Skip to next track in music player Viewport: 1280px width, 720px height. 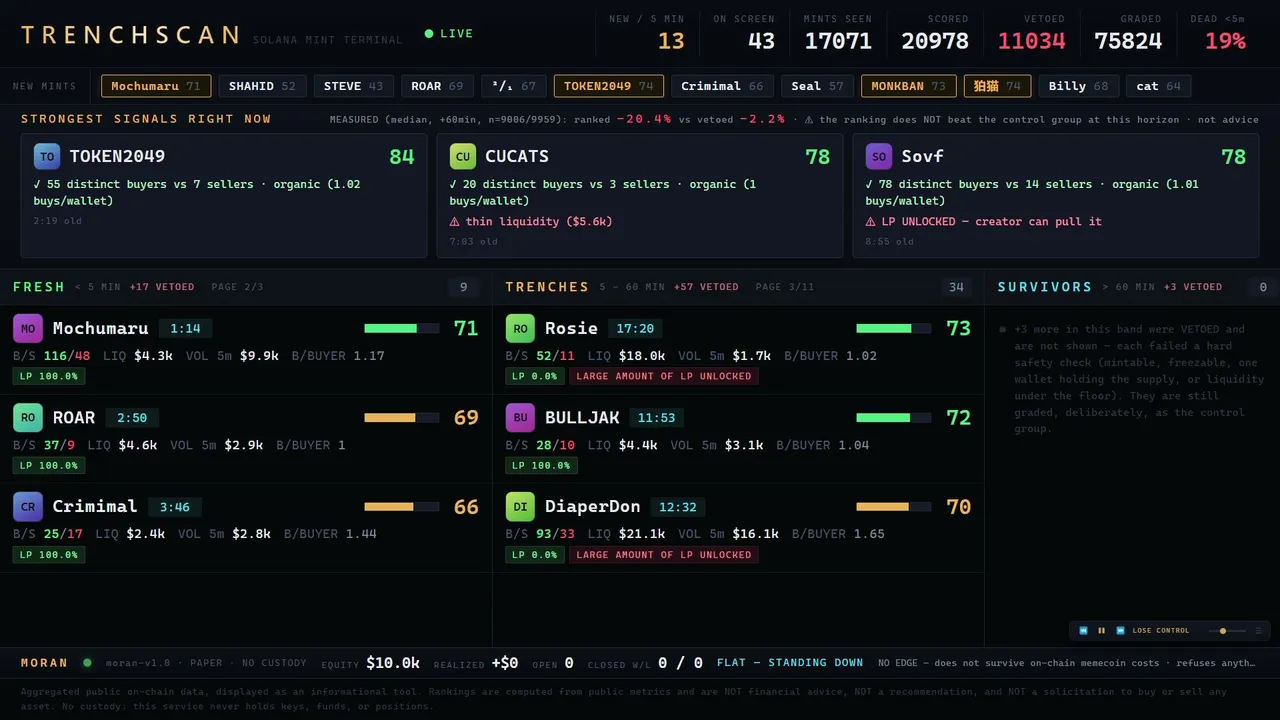click(1120, 631)
